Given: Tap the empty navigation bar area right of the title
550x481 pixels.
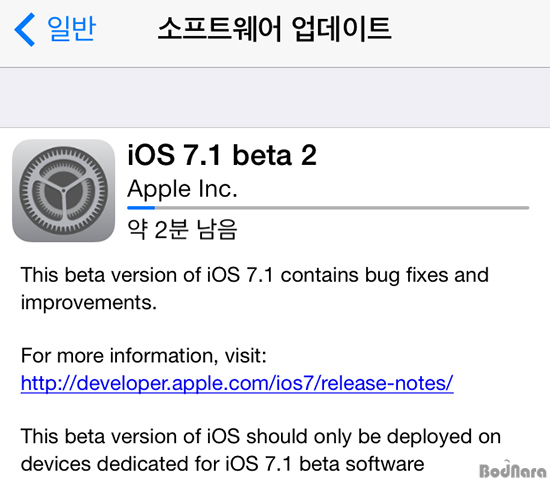Looking at the screenshot, I should click(470, 32).
